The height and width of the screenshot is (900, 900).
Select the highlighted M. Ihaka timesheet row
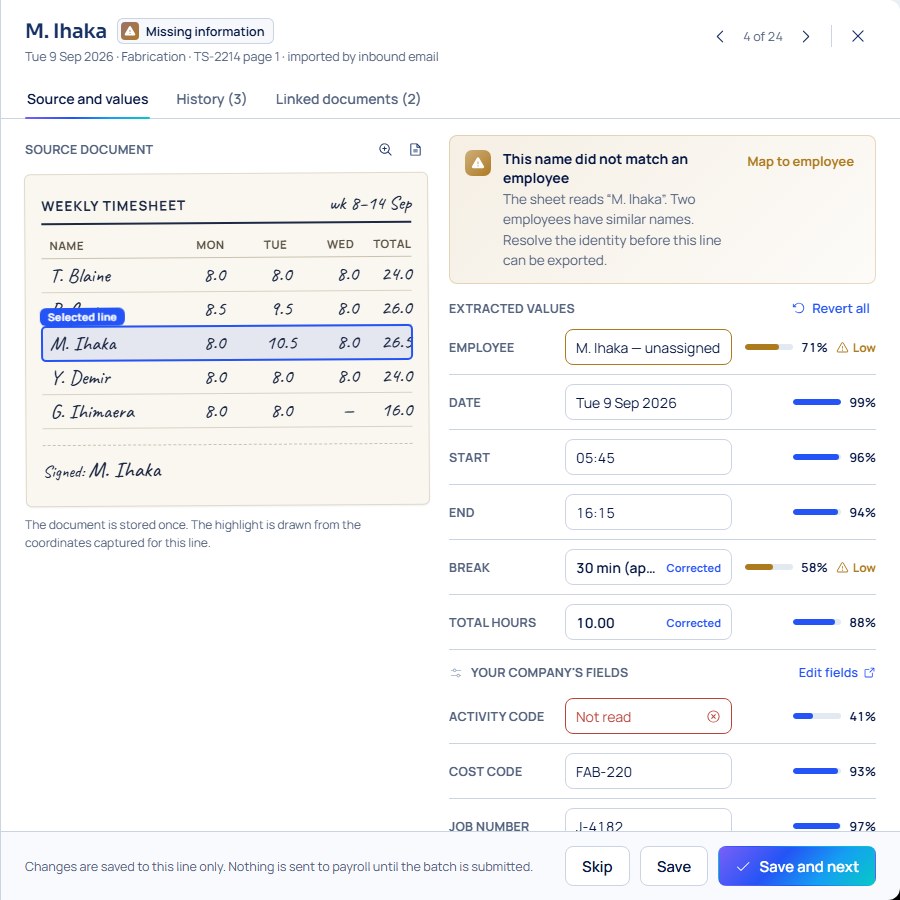(227, 343)
